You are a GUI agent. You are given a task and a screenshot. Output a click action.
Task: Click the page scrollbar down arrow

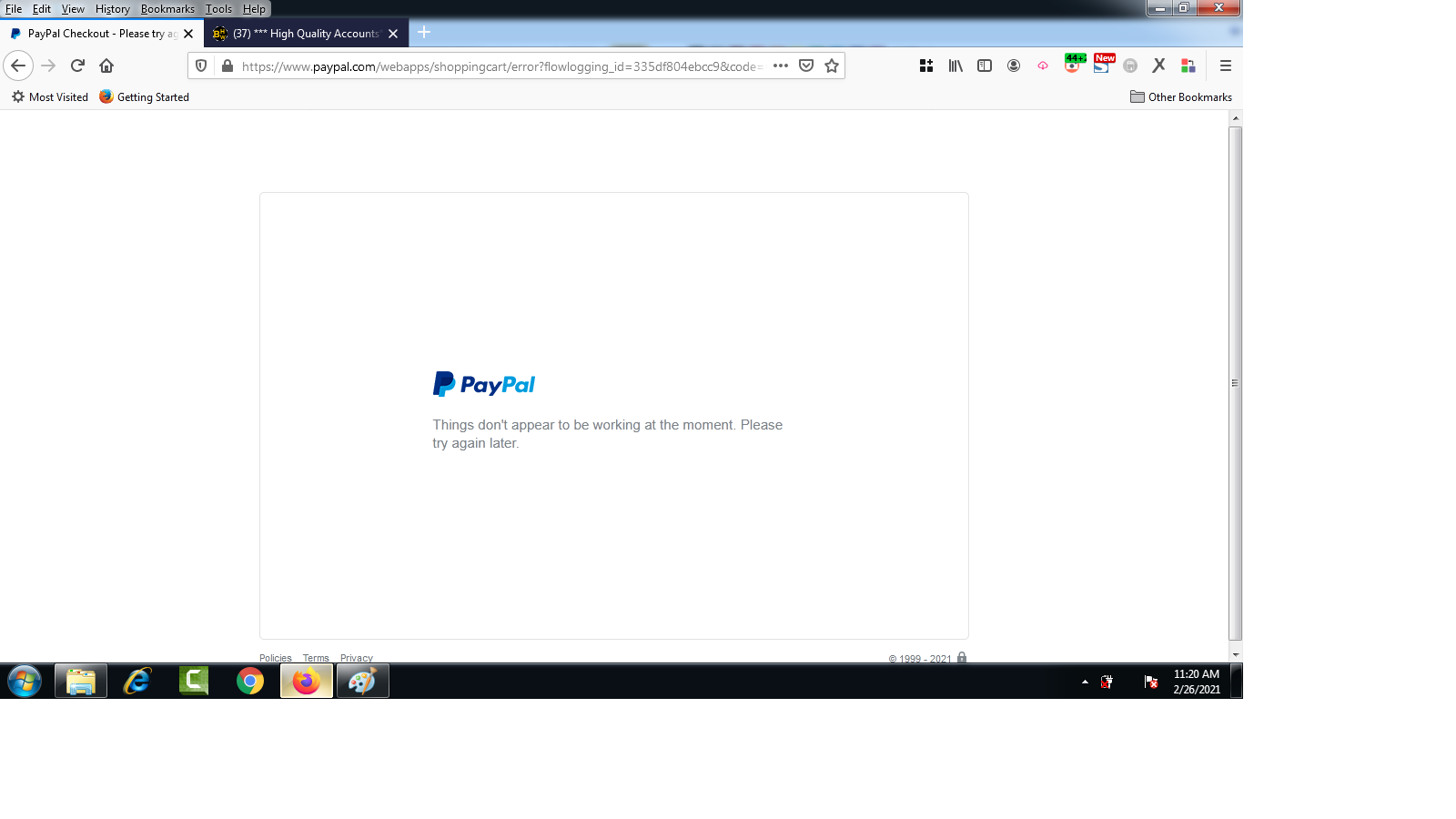tap(1235, 654)
